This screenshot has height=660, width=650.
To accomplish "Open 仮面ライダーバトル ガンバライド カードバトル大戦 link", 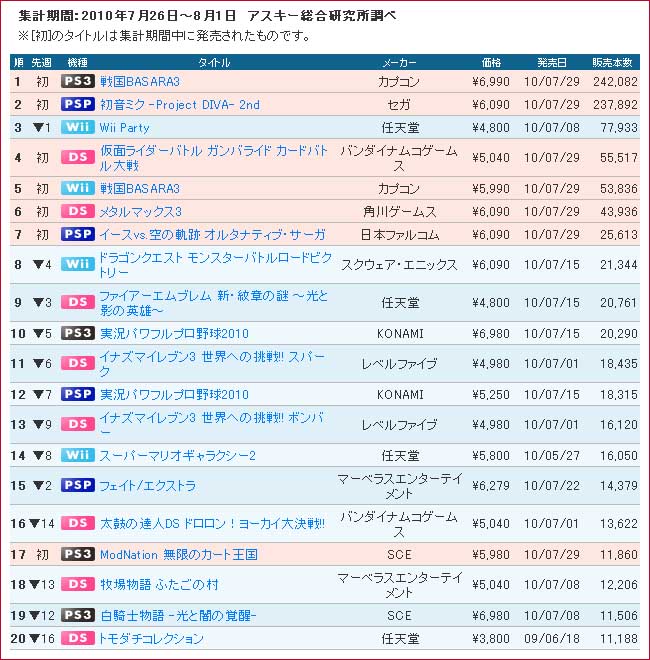I will [x=213, y=158].
